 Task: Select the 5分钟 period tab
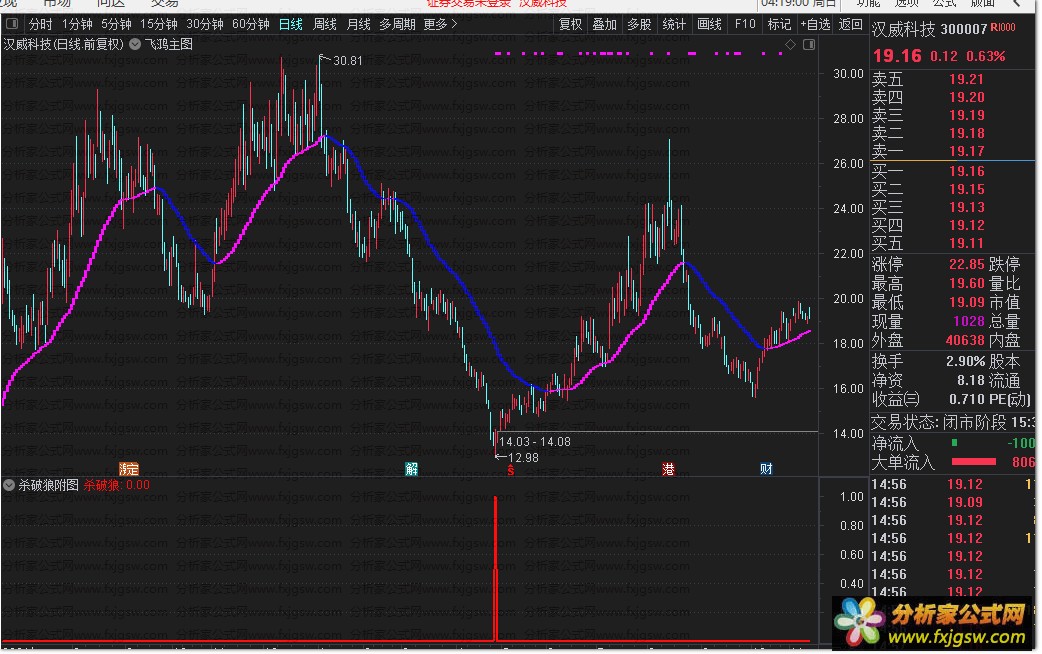coord(116,25)
